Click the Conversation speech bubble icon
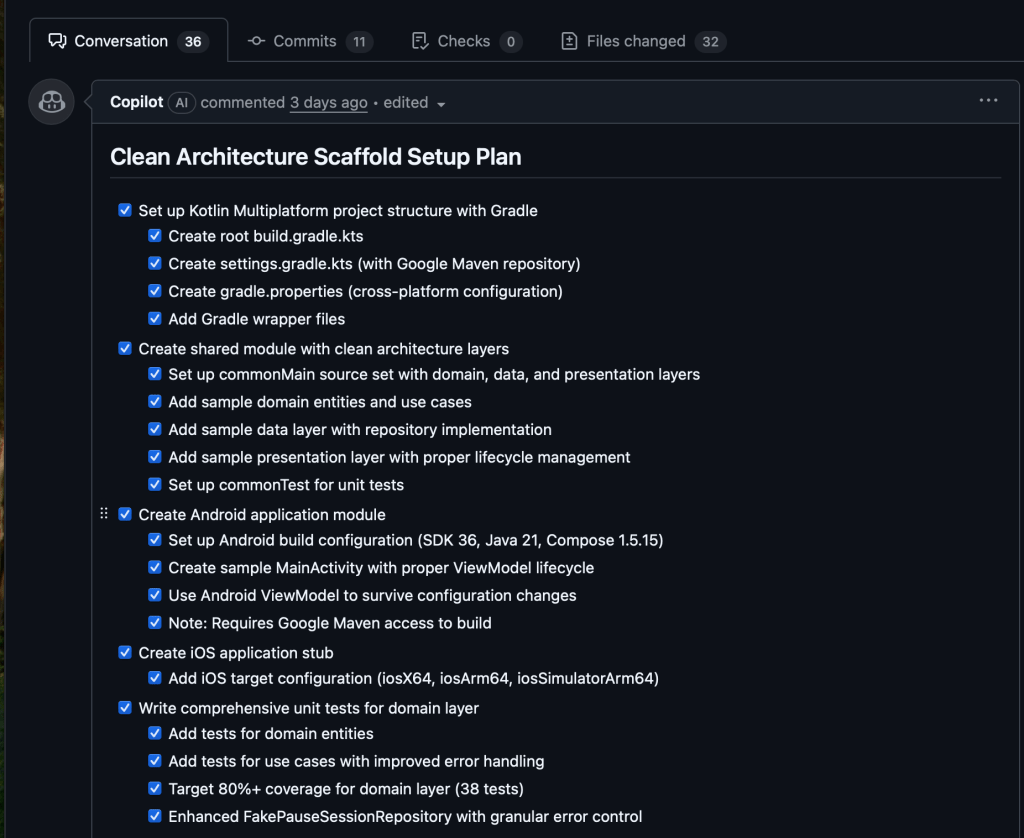The image size is (1024, 838). [57, 41]
